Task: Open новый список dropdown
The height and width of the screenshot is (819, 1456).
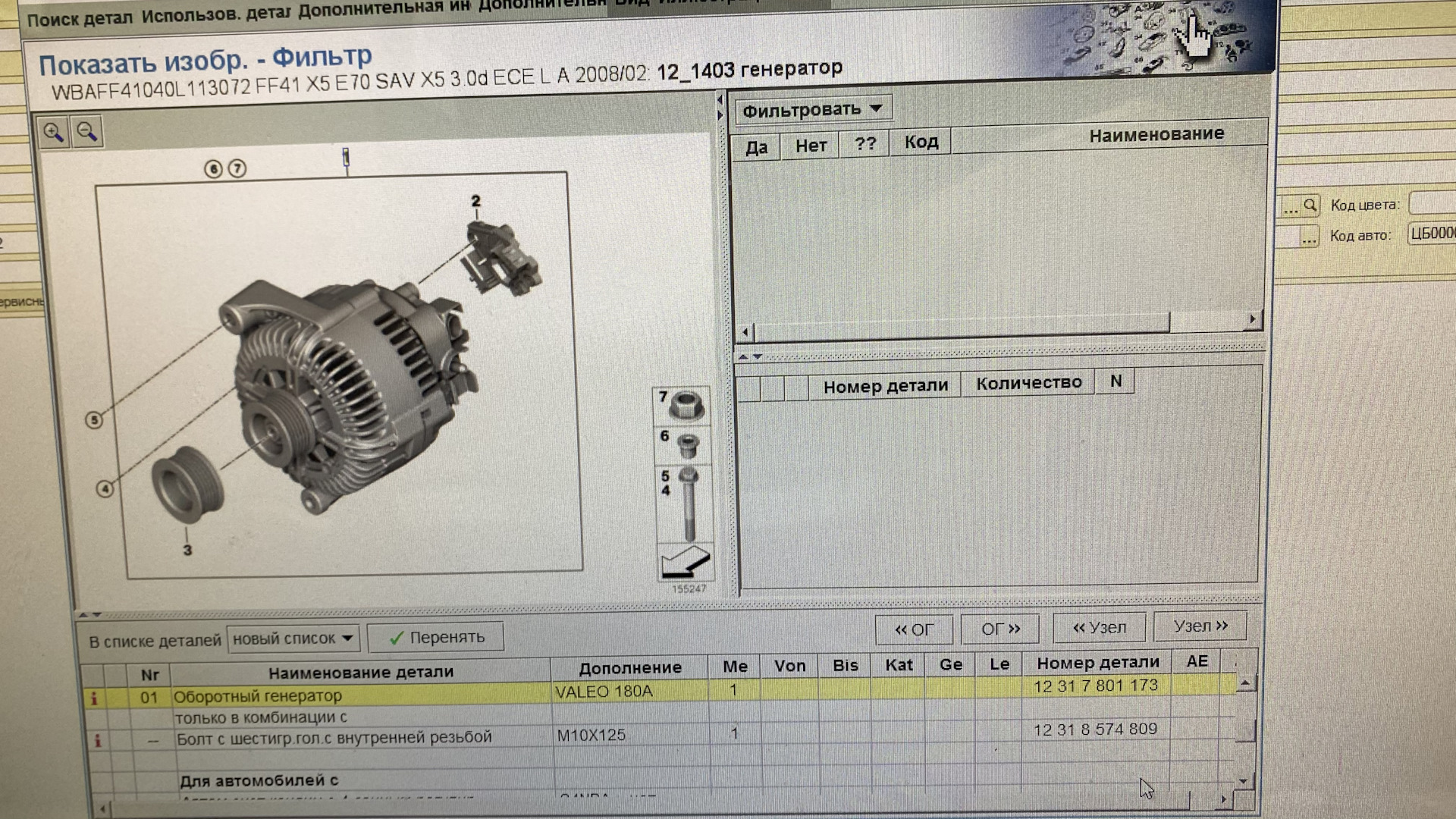Action: point(293,639)
